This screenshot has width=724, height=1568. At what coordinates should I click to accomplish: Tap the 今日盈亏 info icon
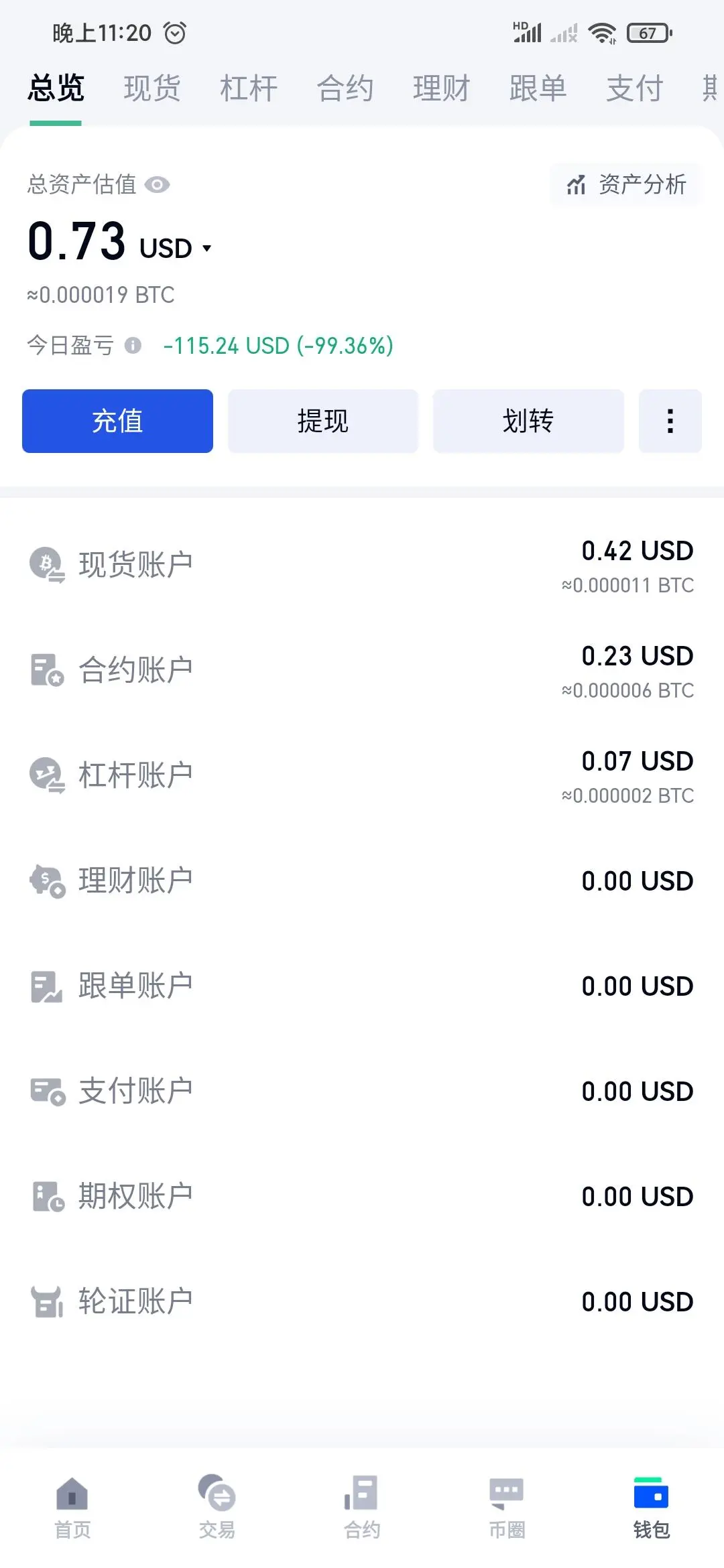[x=133, y=345]
